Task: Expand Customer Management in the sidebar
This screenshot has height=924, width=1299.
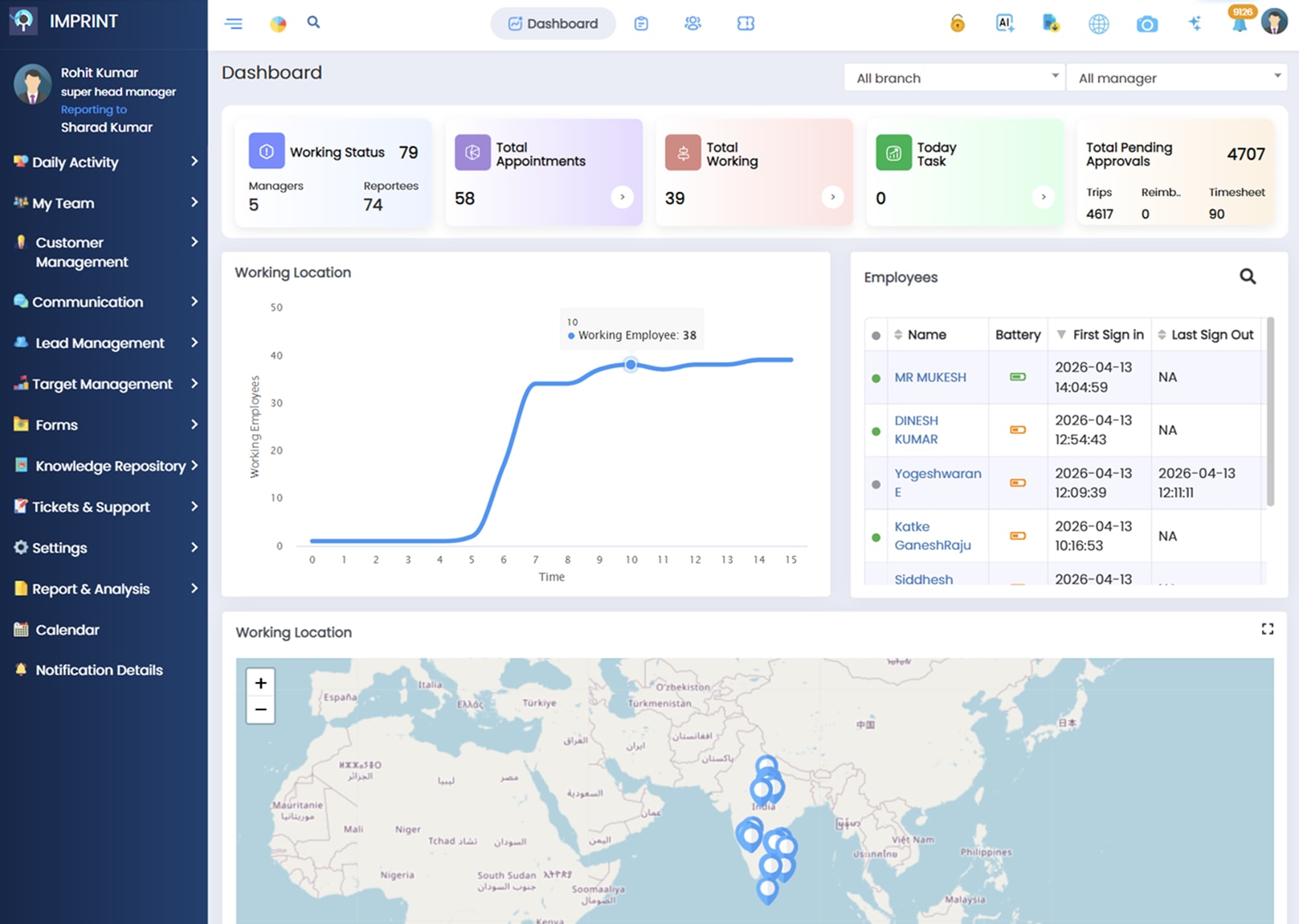Action: 104,251
